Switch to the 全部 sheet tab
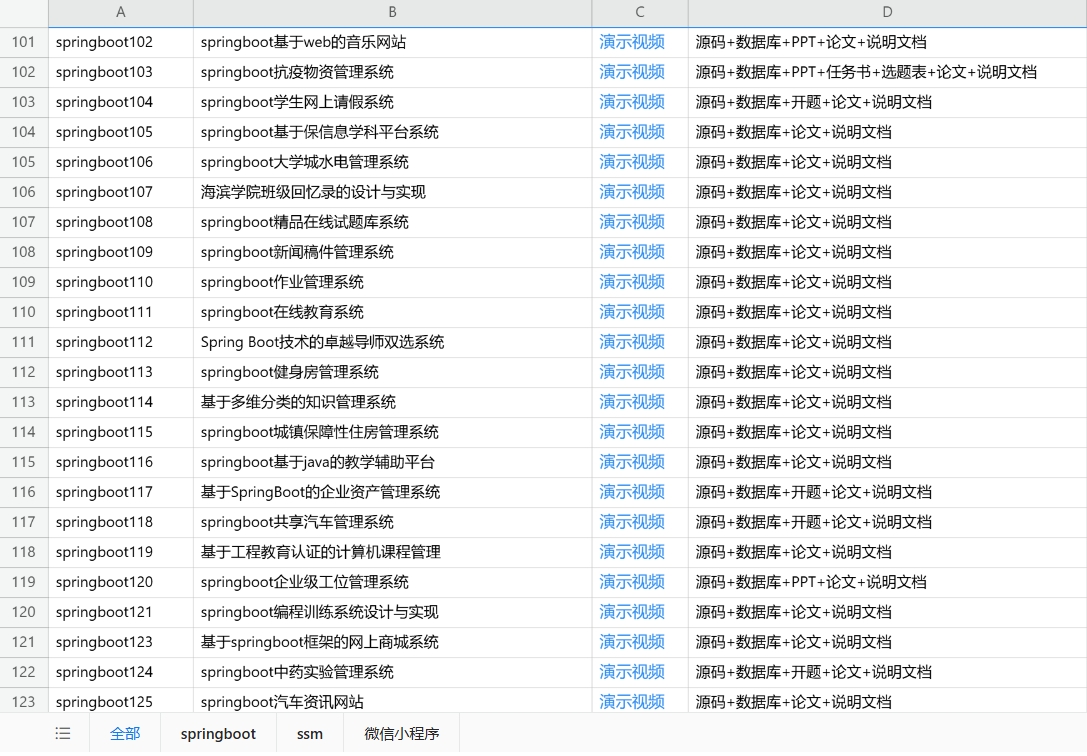 [125, 733]
